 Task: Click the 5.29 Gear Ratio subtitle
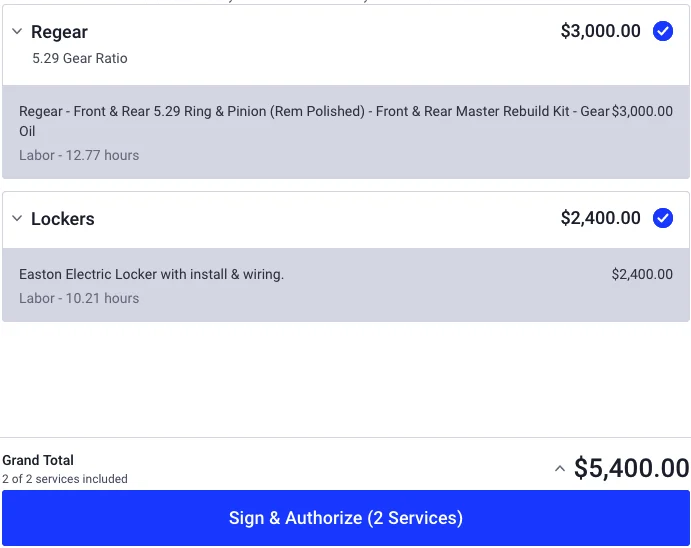(x=80, y=58)
